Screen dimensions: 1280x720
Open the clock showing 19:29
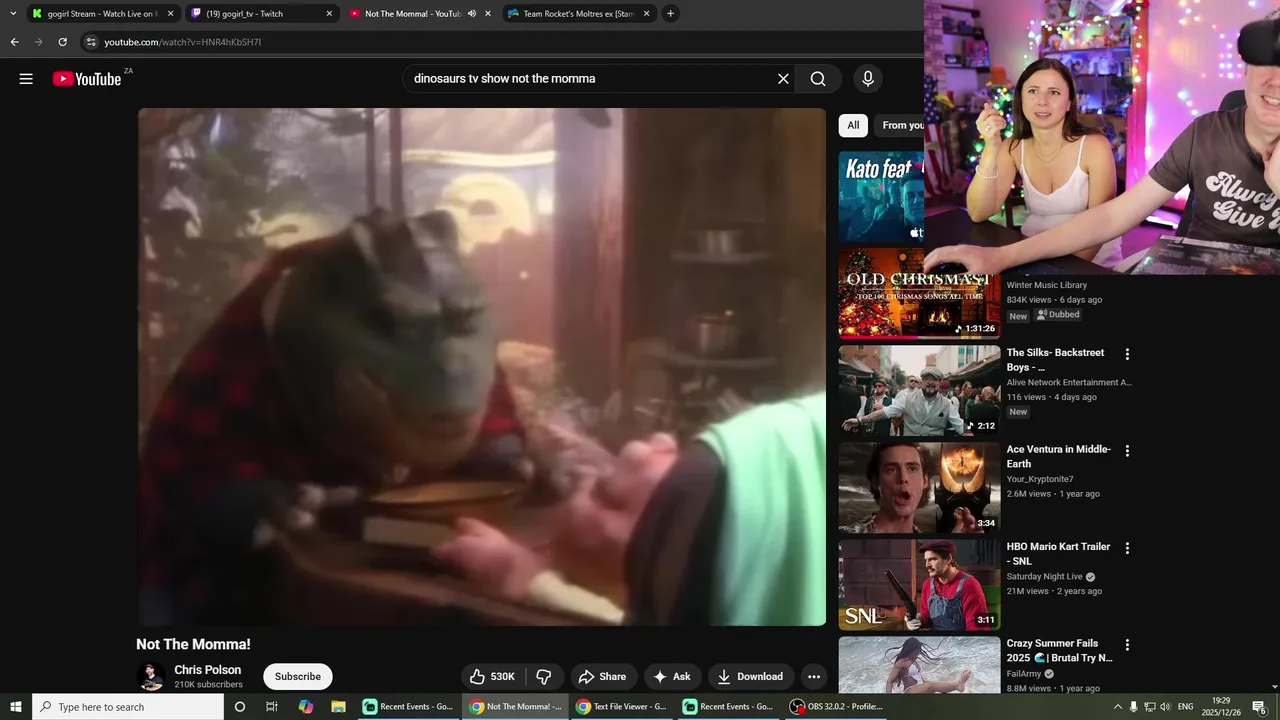click(x=1221, y=707)
